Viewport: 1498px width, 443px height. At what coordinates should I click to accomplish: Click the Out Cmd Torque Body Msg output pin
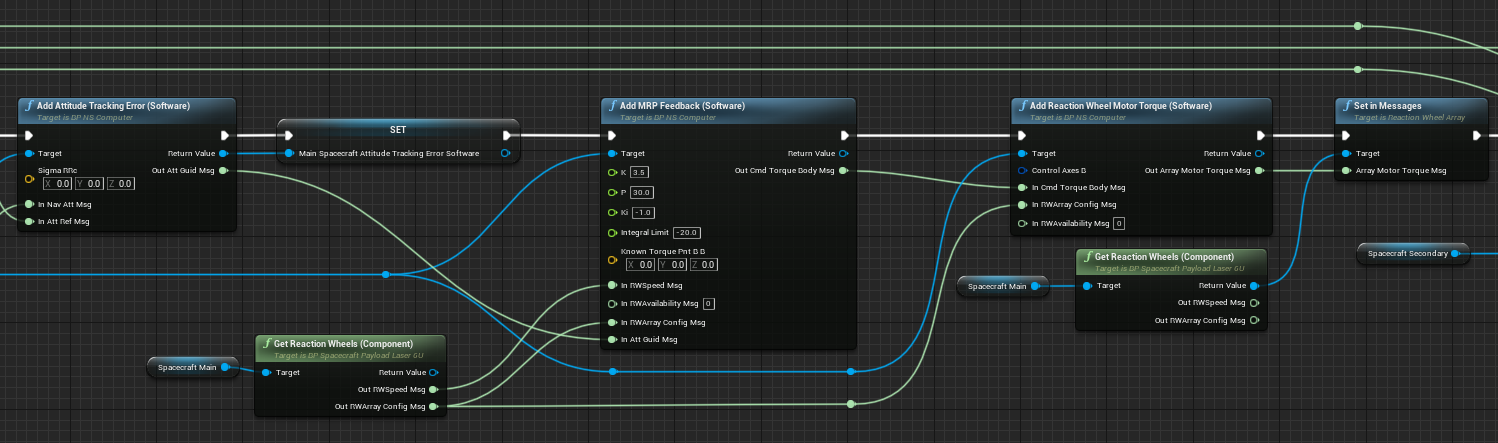tap(844, 171)
